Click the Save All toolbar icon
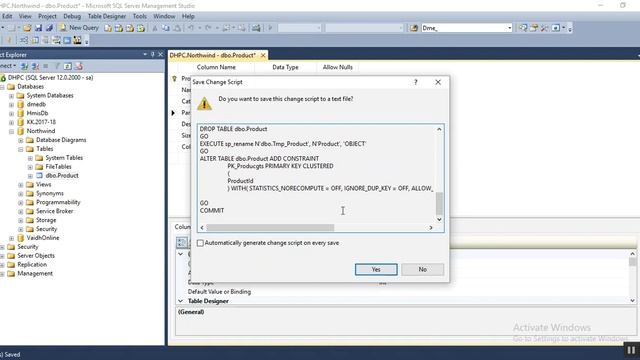Viewport: 640px width, 360px height. 49,28
